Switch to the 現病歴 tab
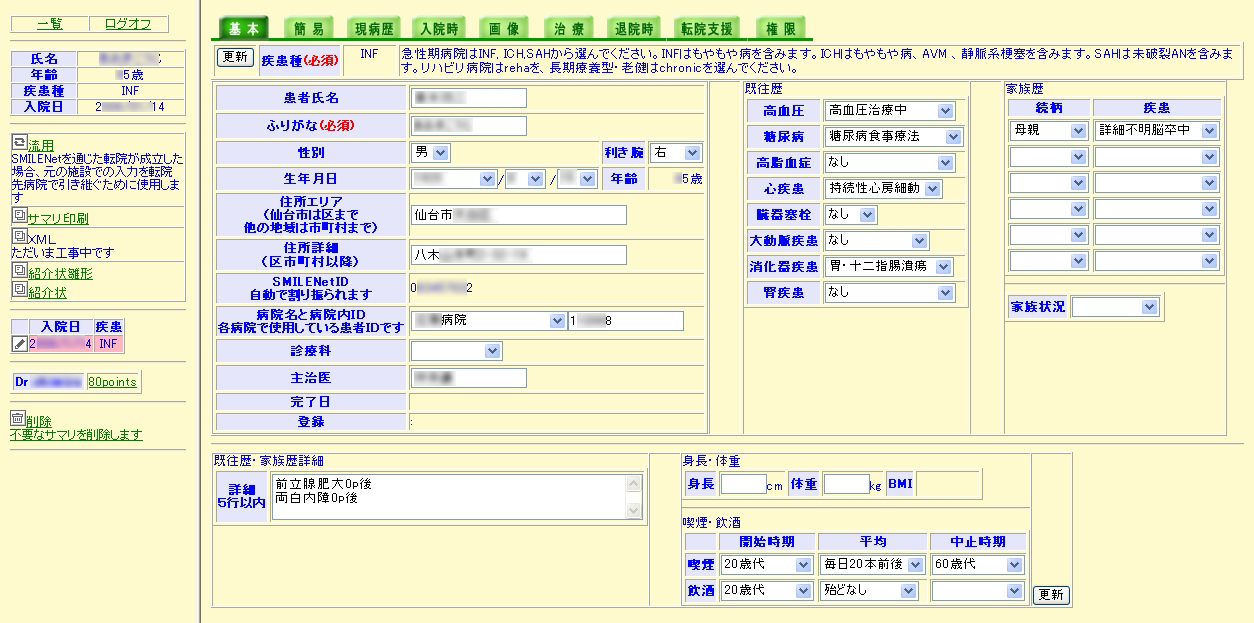Screen dimensions: 1254x623 tap(376, 29)
